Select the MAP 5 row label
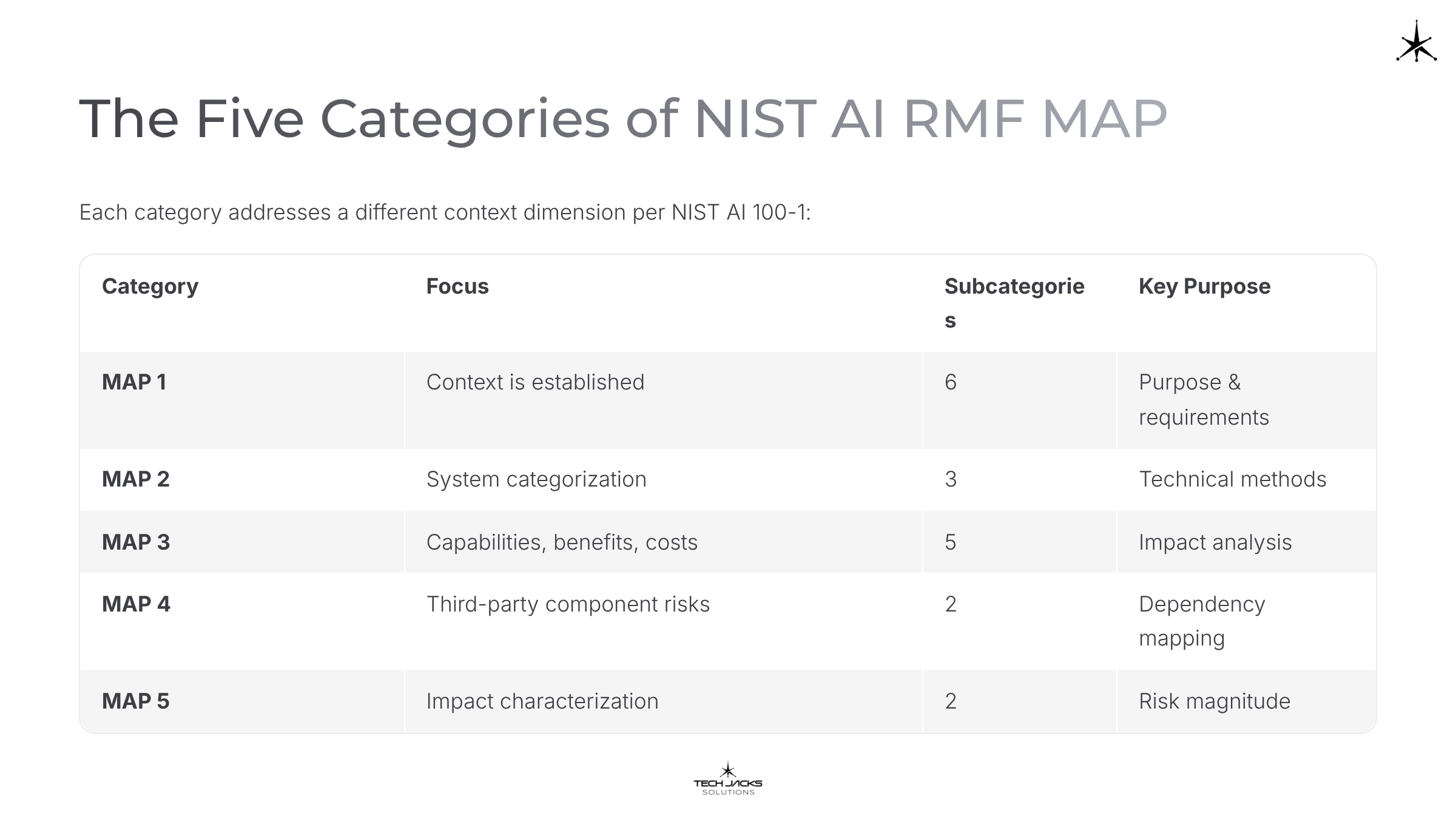The height and width of the screenshot is (819, 1456). tap(135, 701)
